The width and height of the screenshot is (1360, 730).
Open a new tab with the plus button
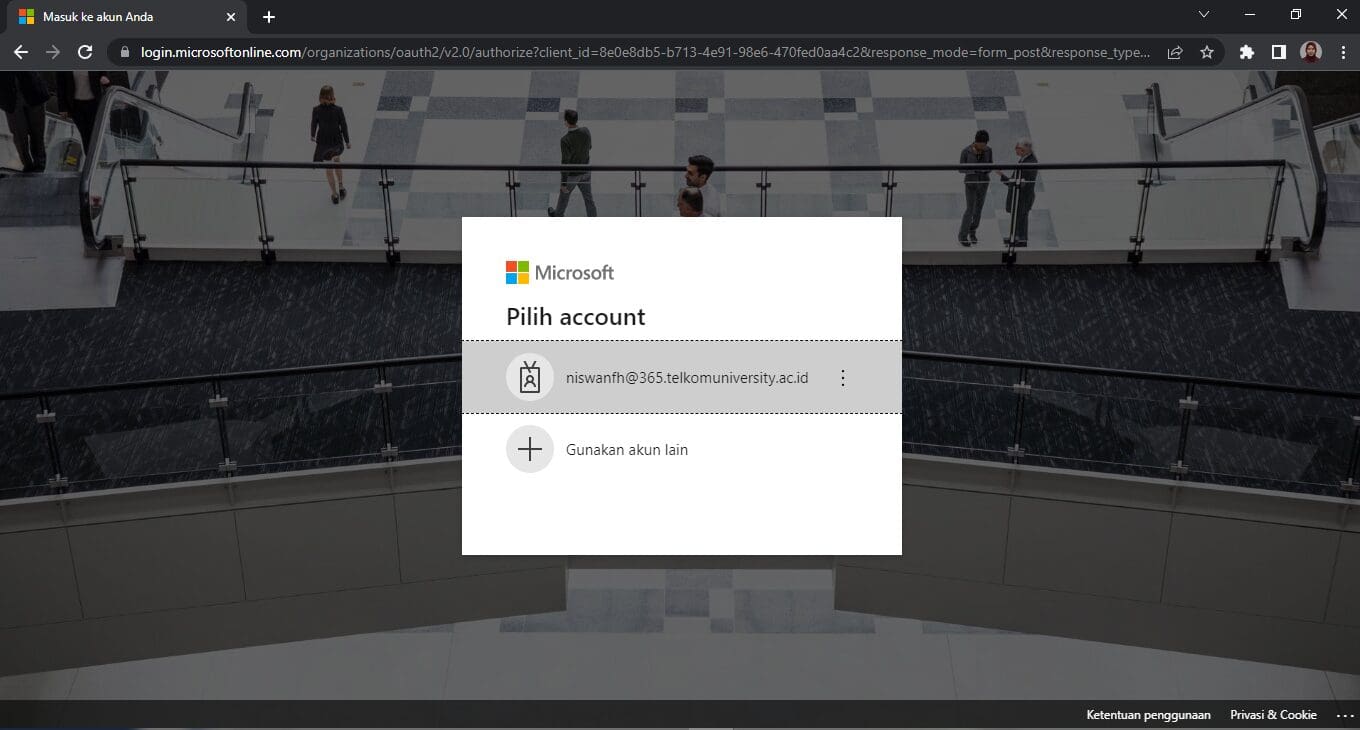268,17
